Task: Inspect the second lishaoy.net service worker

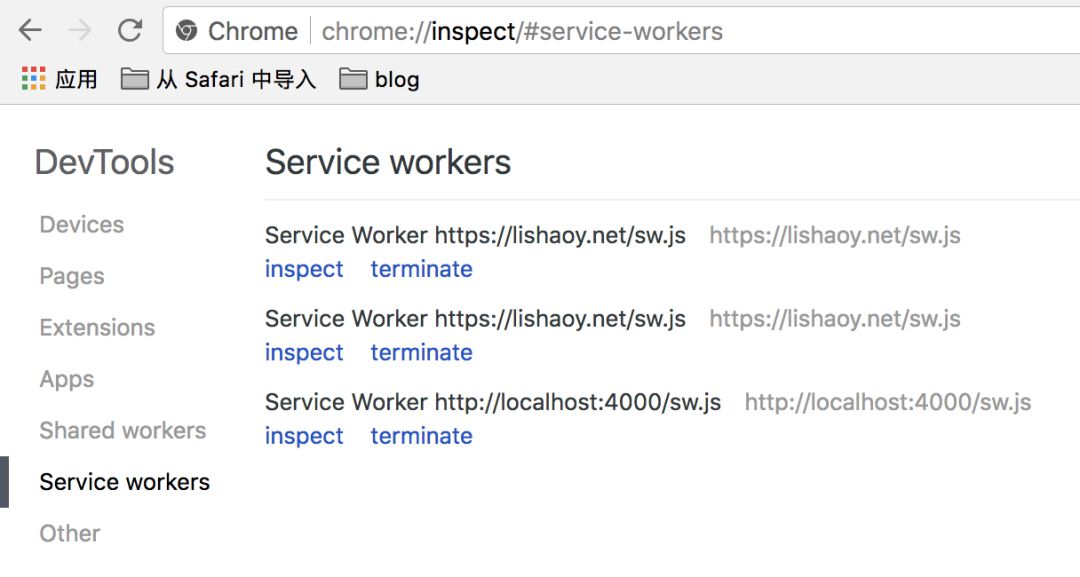Action: point(304,352)
